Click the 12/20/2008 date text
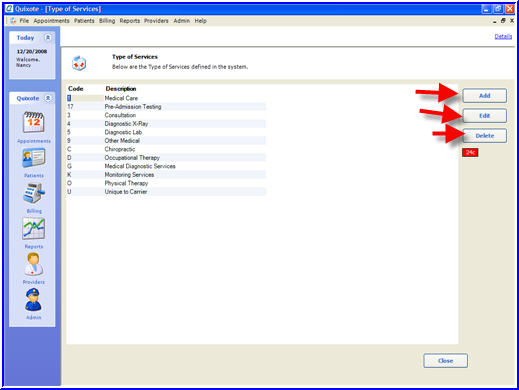This screenshot has height=390, width=519. pyautogui.click(x=32, y=51)
